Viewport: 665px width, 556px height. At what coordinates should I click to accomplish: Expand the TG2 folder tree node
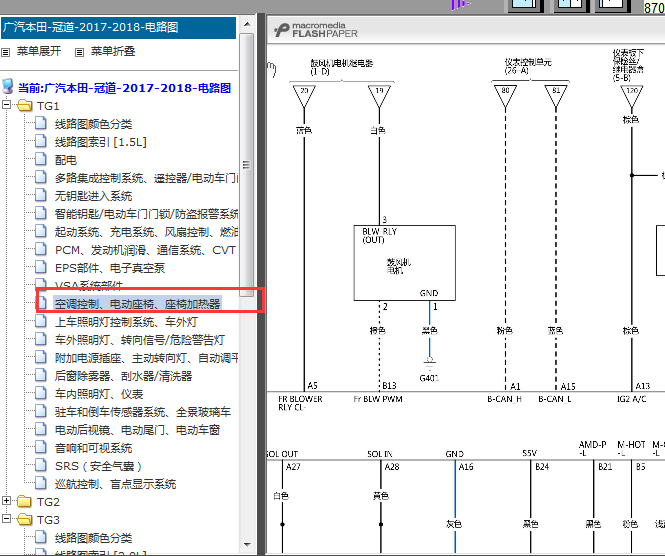coord(6,500)
